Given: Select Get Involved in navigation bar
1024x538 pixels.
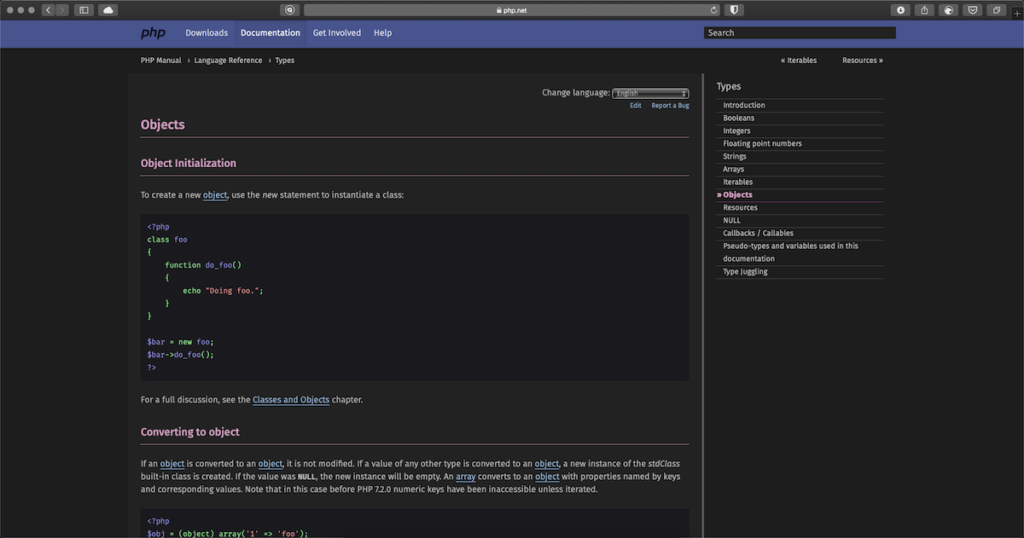Looking at the screenshot, I should click(x=336, y=33).
